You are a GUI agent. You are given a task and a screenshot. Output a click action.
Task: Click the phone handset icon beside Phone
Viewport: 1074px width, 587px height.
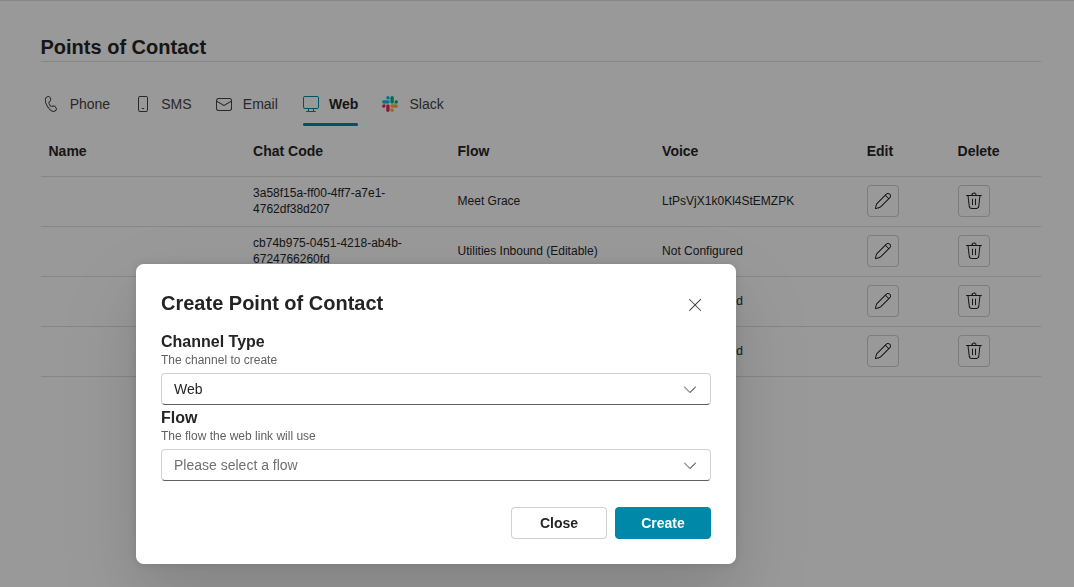50,103
